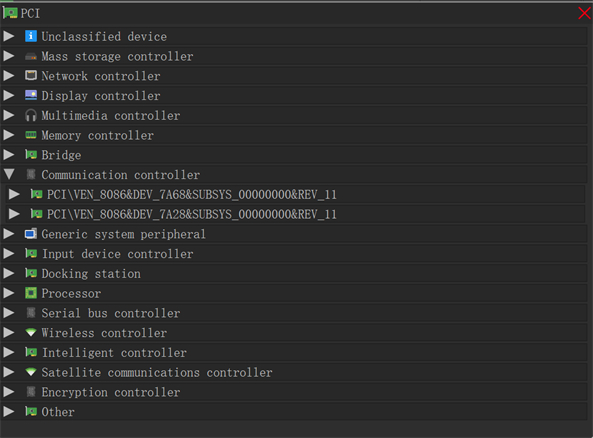Click the drive icon beside Mass storage controller

(31, 57)
